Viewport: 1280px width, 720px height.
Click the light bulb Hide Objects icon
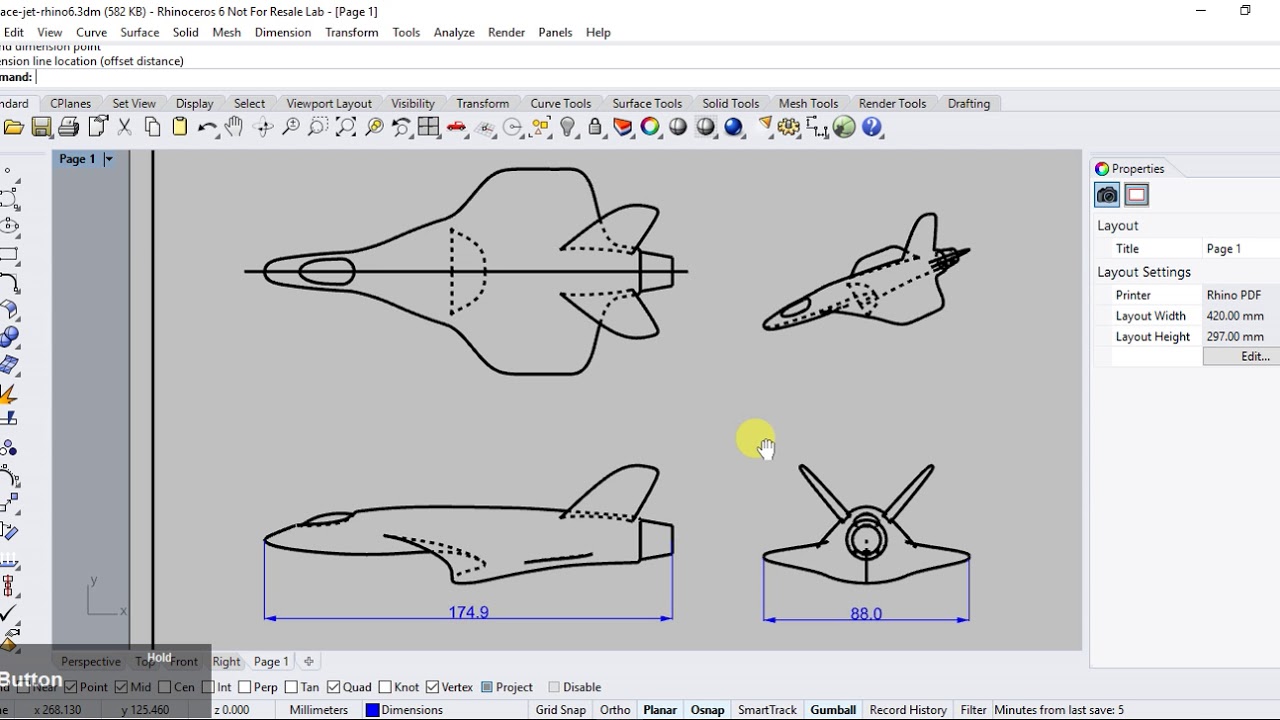click(x=568, y=127)
